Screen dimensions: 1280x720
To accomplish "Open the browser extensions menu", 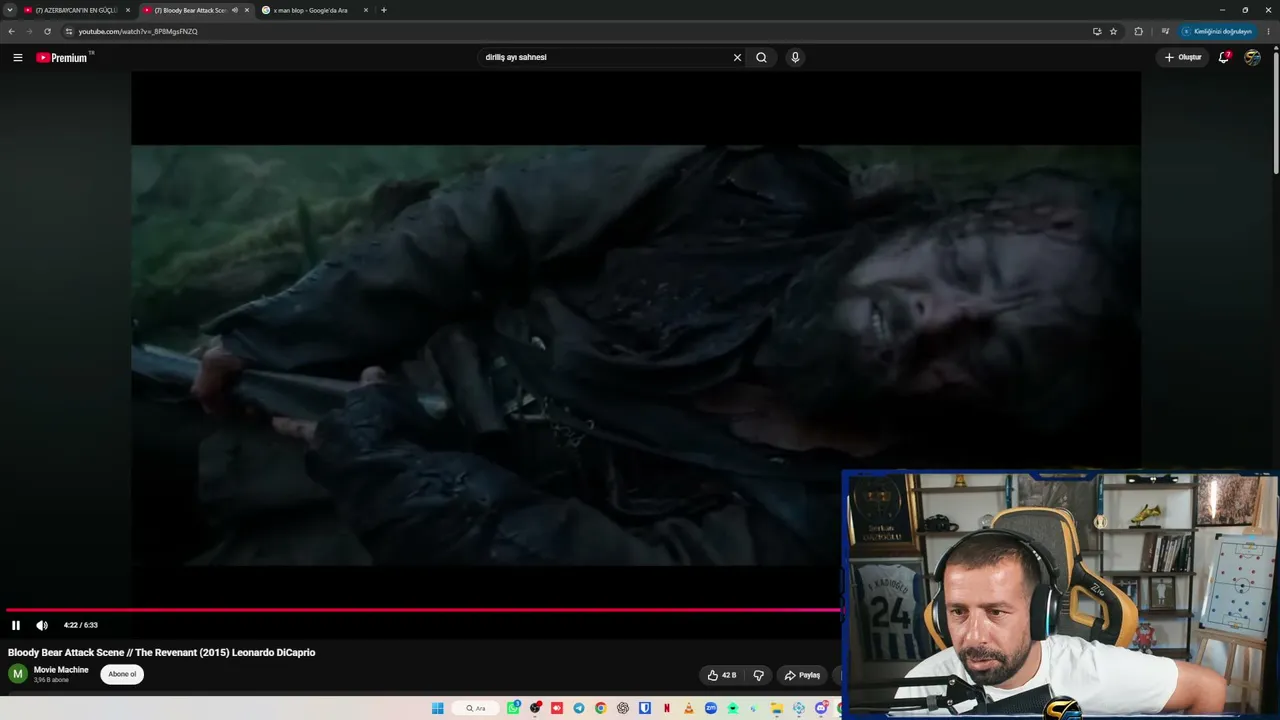I will coord(1139,31).
